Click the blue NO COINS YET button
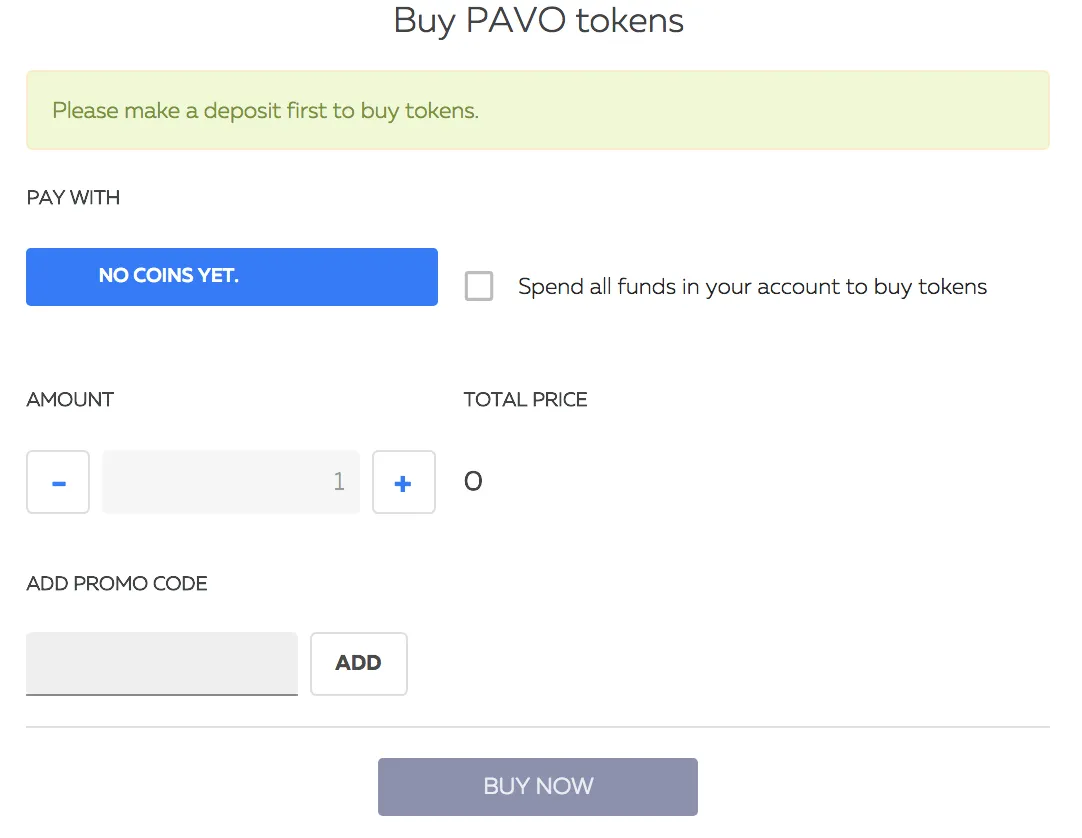 point(232,277)
